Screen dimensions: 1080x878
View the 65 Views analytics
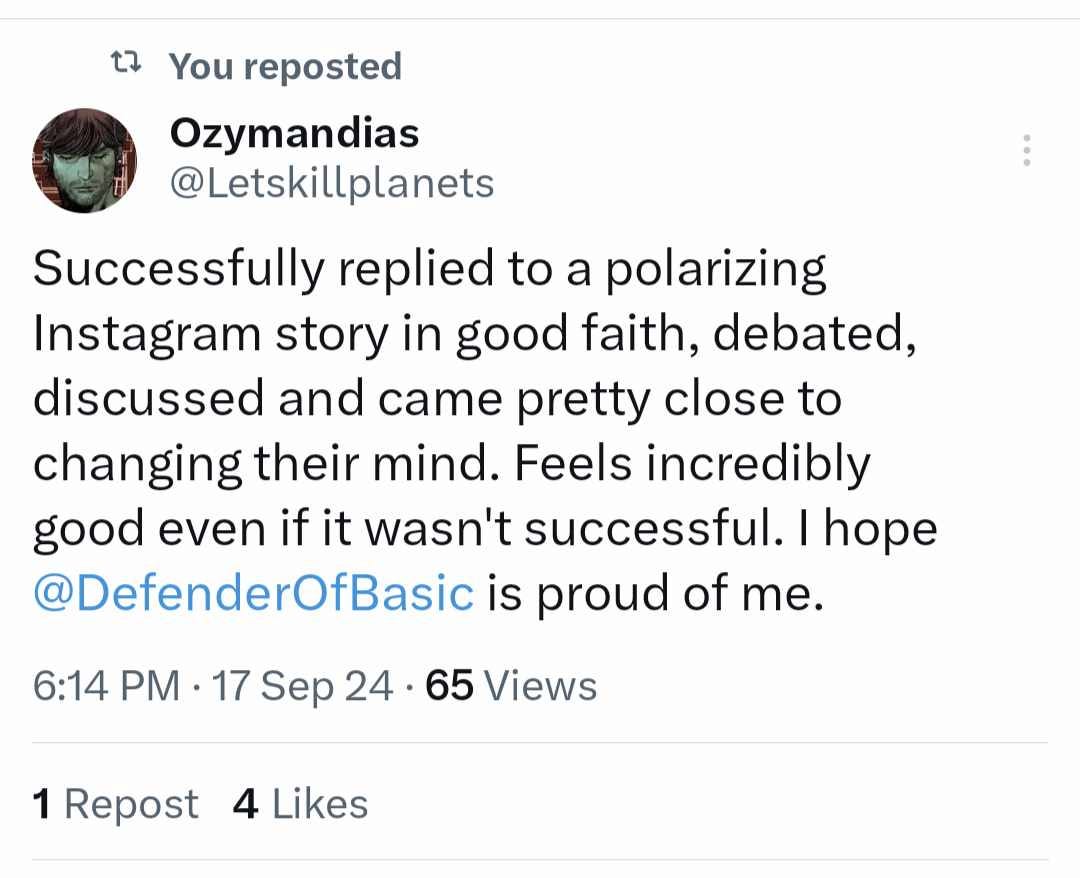pos(511,687)
